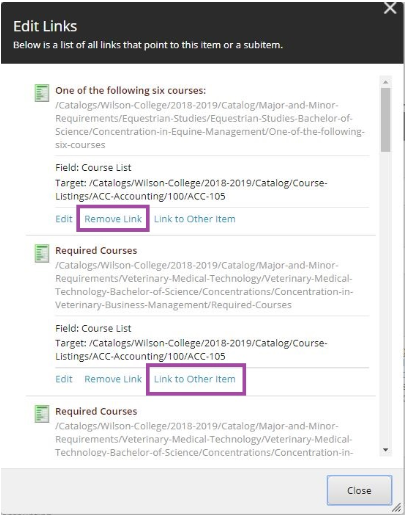Viewport: 405px width, 515px height.
Task: Select the 'One of the following six courses:' title
Action: point(131,90)
